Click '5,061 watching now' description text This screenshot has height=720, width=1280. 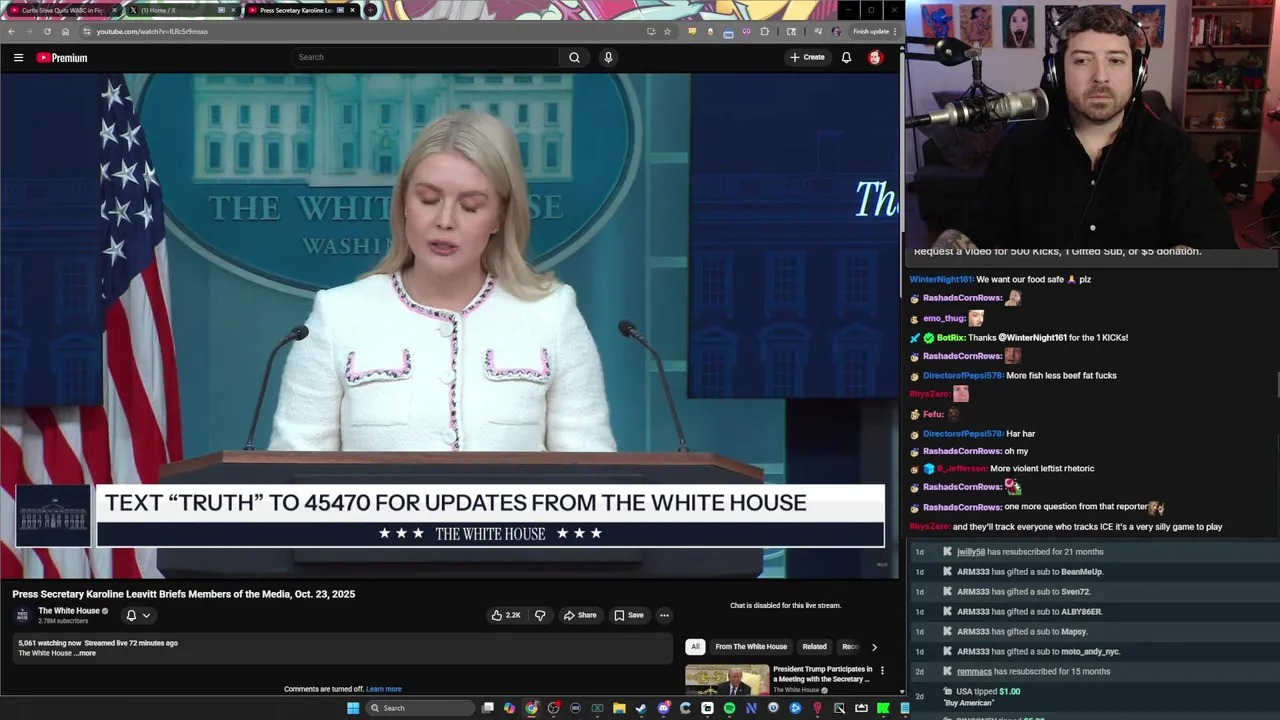click(49, 643)
